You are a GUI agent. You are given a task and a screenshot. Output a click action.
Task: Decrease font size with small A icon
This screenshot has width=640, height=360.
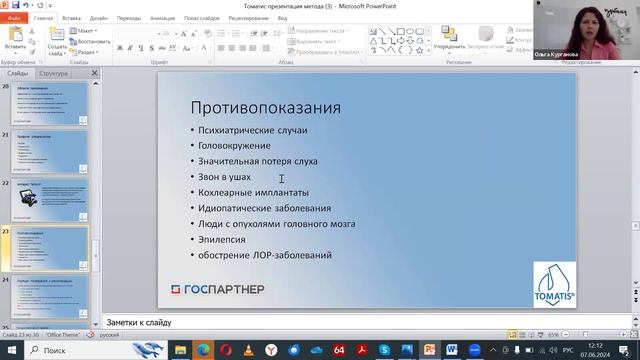point(194,34)
